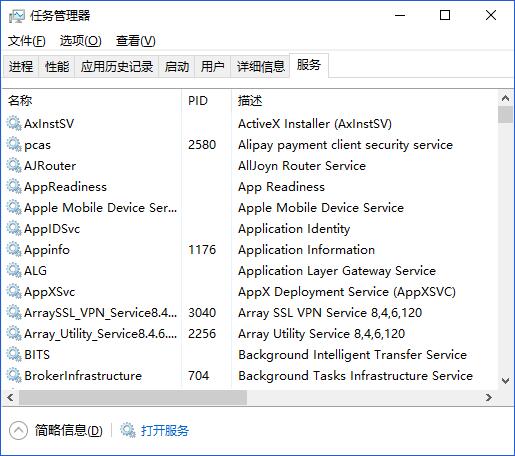Collapse to 简略信息 with the arrow button
Screen dimensions: 515x456
point(18,430)
